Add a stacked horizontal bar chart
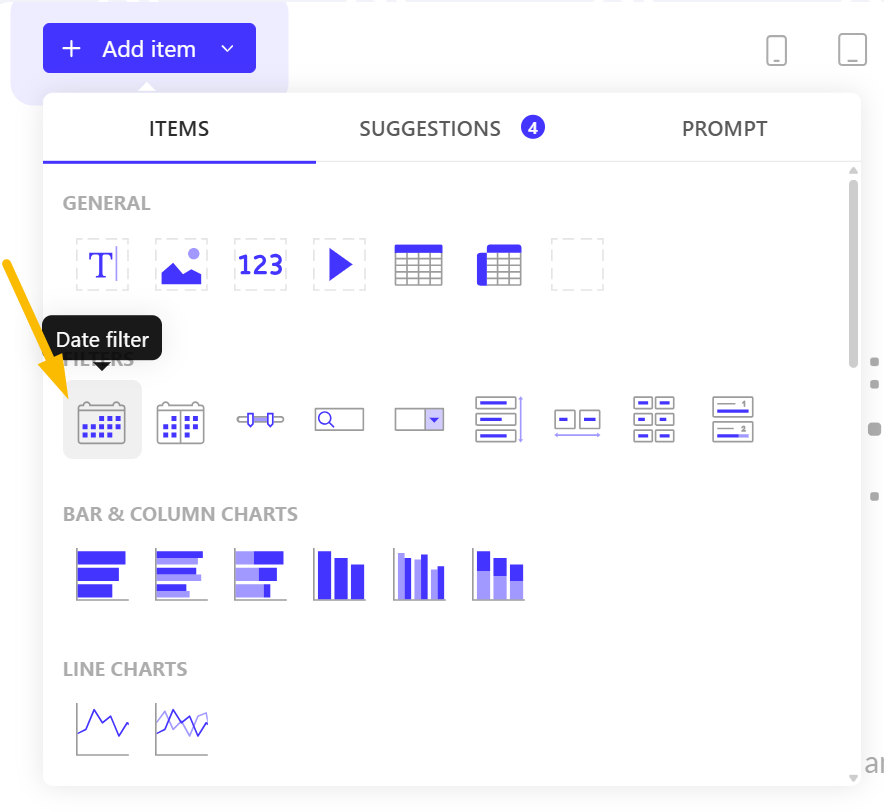The height and width of the screenshot is (812, 884). pos(260,575)
